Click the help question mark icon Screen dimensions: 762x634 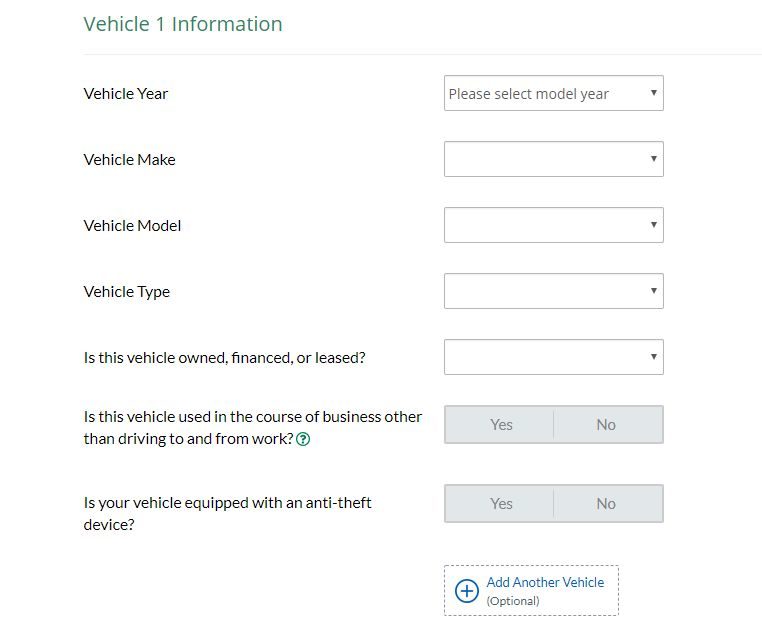303,439
